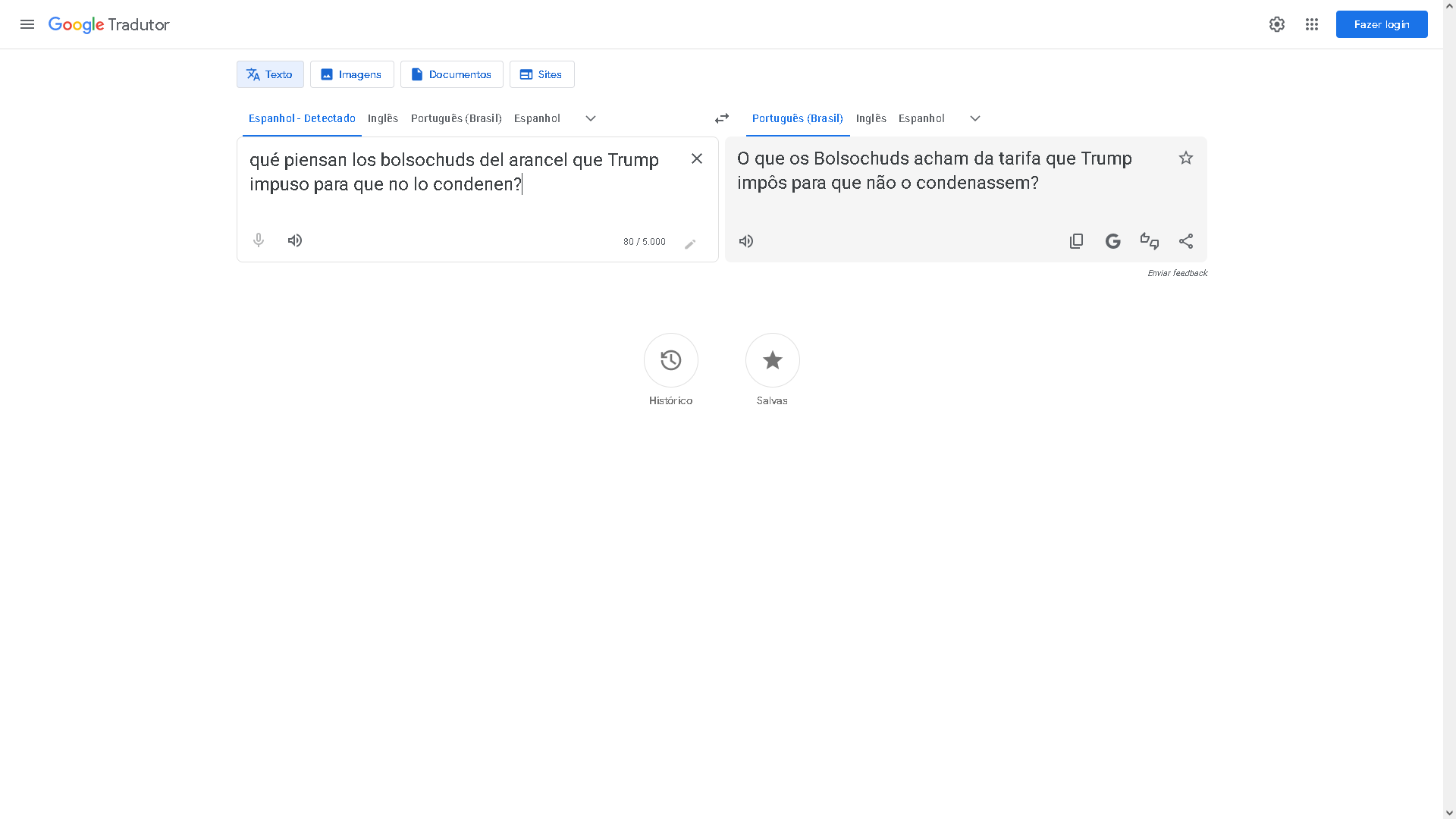Copy the translation to clipboard

click(1077, 241)
